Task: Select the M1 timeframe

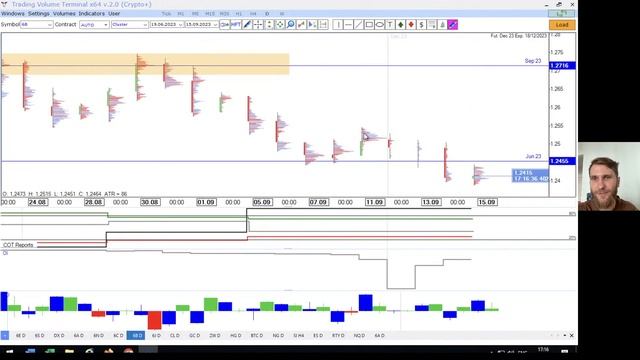Action: (181, 14)
